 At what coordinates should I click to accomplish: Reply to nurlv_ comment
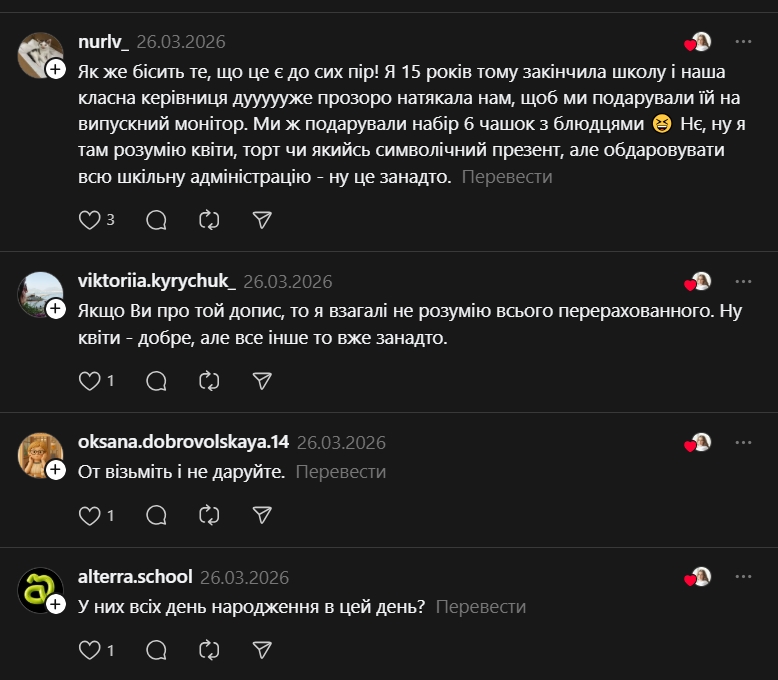(156, 220)
